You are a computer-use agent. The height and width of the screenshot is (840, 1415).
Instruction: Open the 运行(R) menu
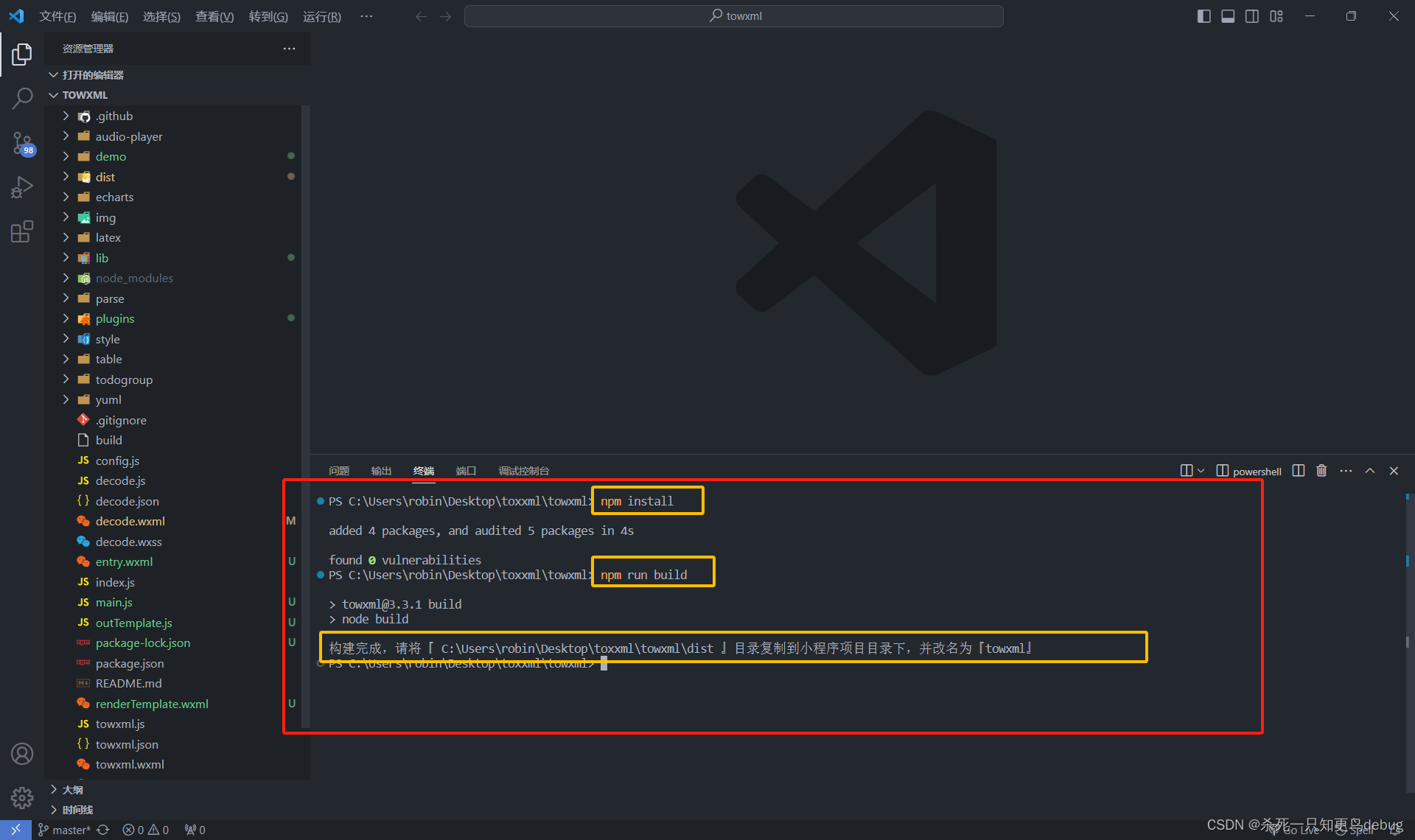[x=321, y=16]
